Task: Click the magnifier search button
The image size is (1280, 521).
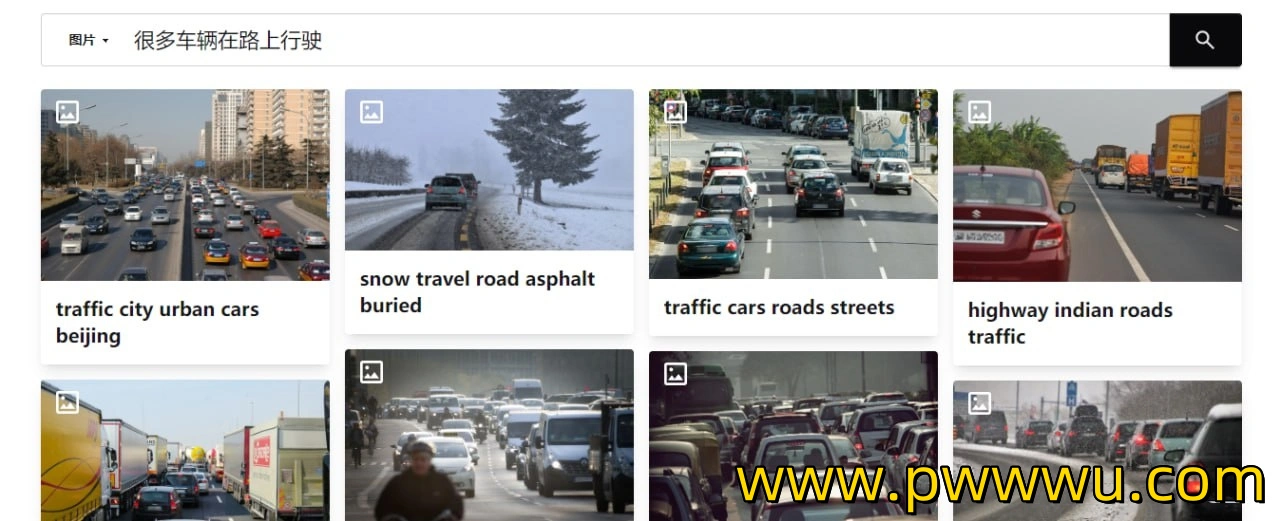Action: pyautogui.click(x=1205, y=40)
